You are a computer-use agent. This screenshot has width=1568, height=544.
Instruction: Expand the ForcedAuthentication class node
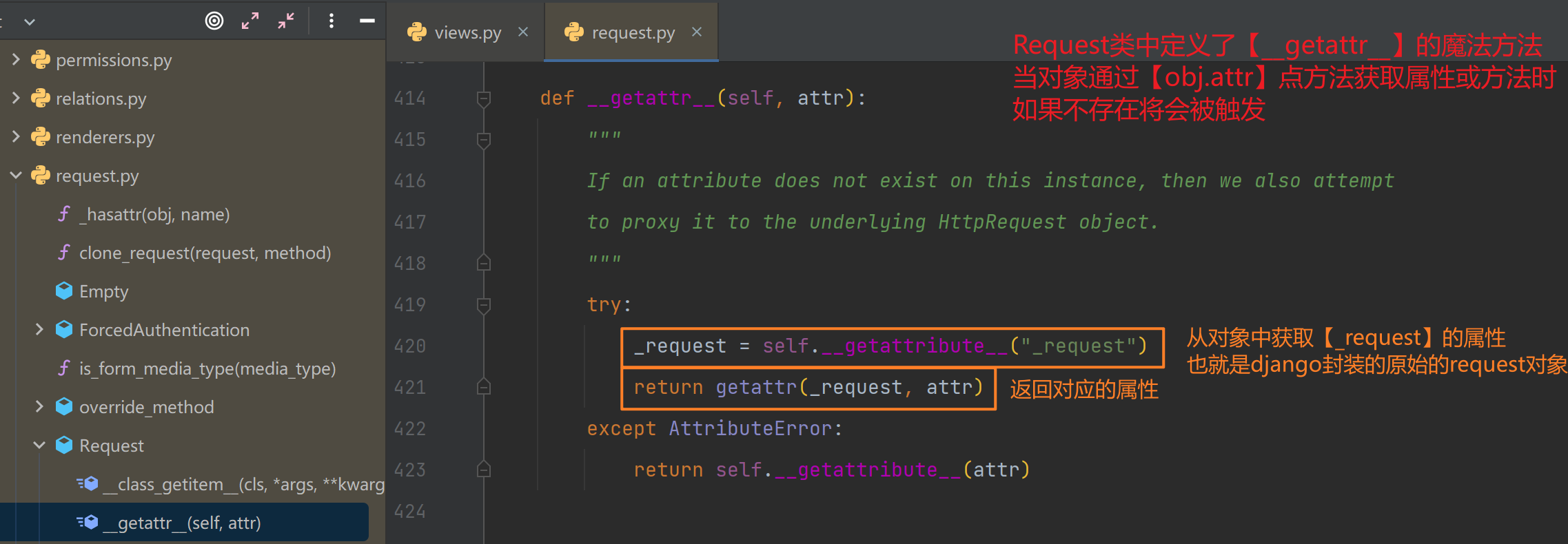[39, 330]
